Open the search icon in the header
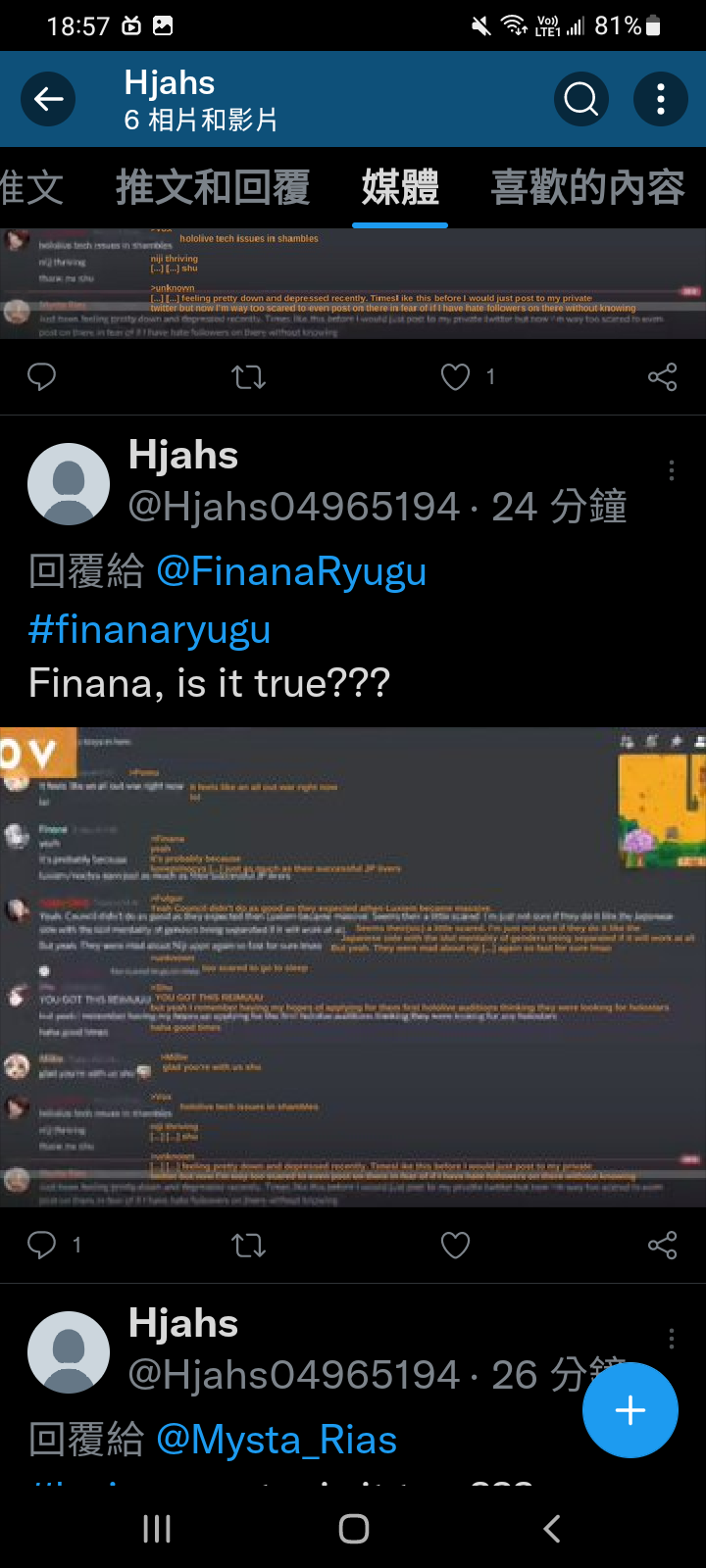The height and width of the screenshot is (1568, 706). [x=581, y=99]
